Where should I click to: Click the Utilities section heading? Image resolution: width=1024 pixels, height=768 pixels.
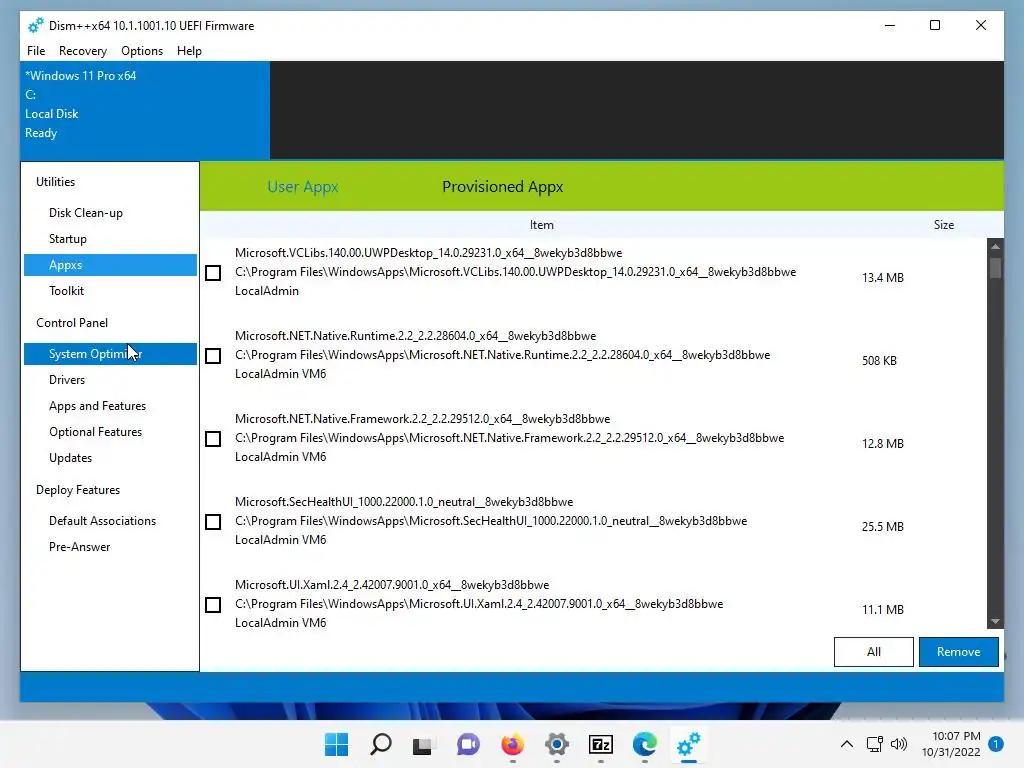[x=56, y=182]
